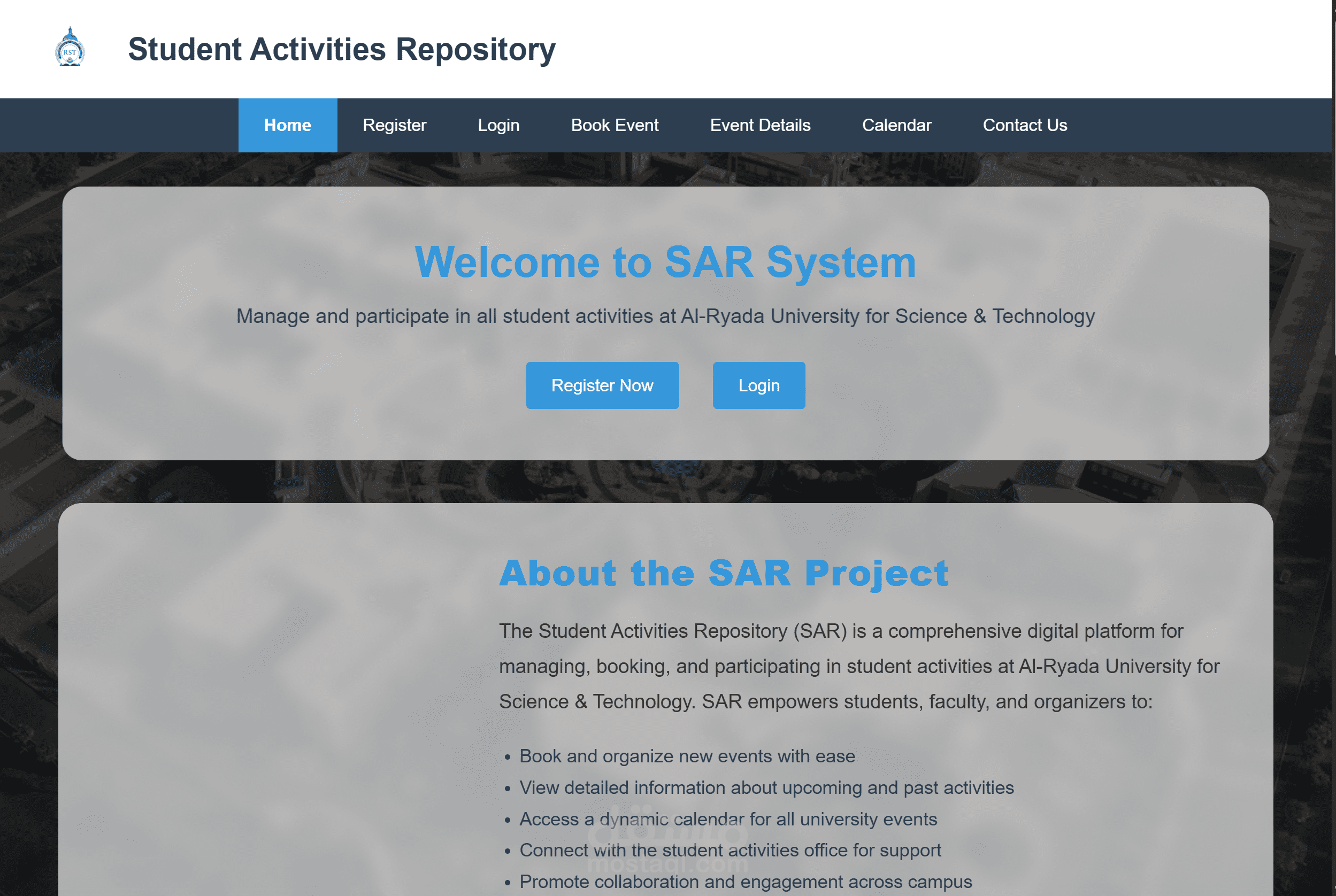The width and height of the screenshot is (1336, 896).
Task: Click the About the SAR Project heading
Action: 723,573
